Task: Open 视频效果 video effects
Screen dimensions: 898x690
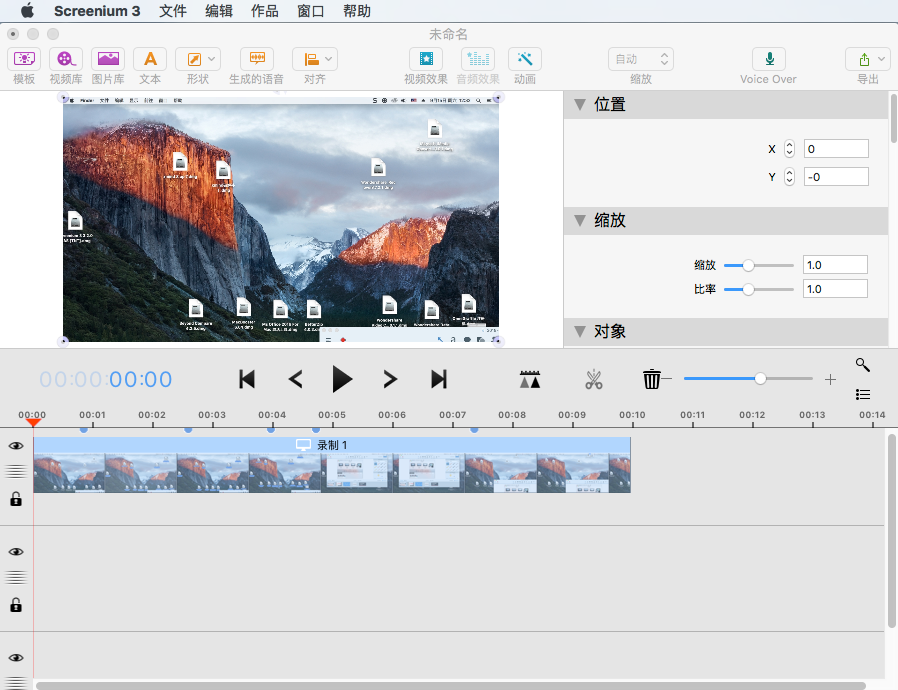Action: pyautogui.click(x=426, y=60)
